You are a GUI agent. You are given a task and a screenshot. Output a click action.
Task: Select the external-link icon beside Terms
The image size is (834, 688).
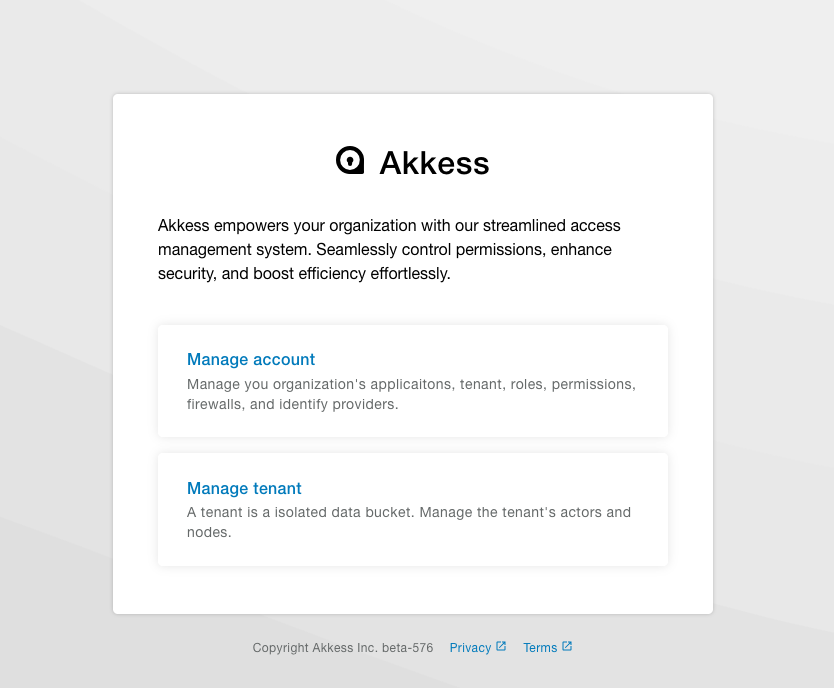coord(568,646)
